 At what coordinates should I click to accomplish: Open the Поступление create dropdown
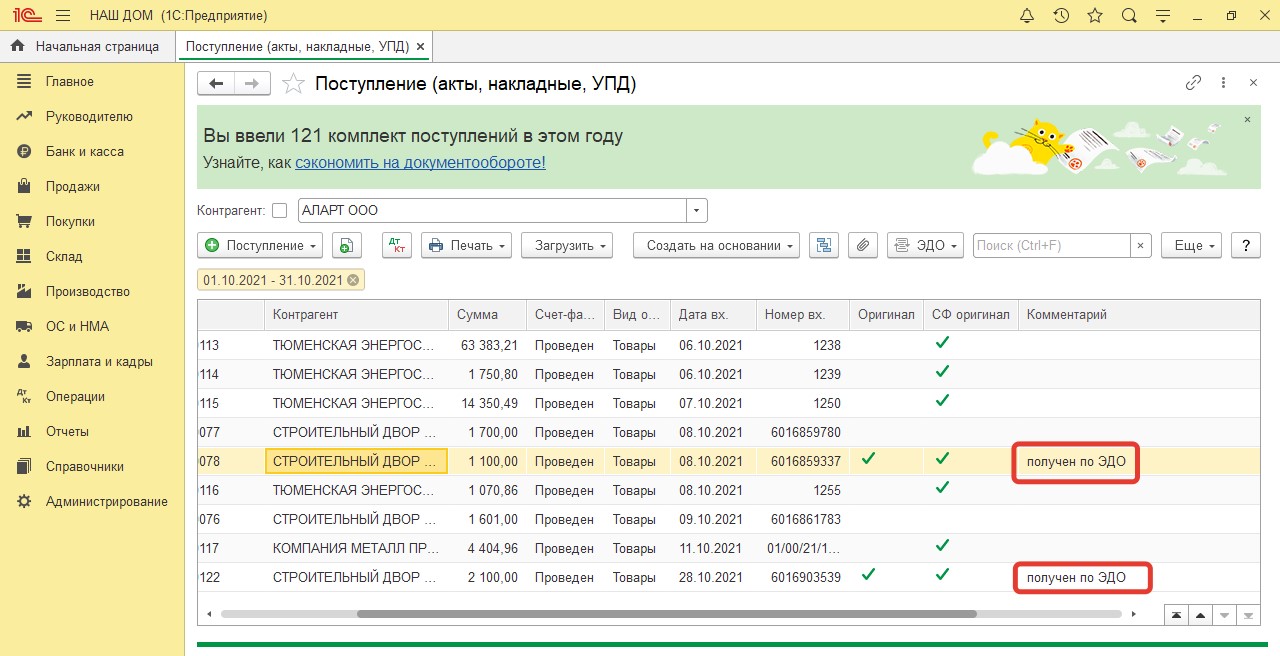[260, 245]
